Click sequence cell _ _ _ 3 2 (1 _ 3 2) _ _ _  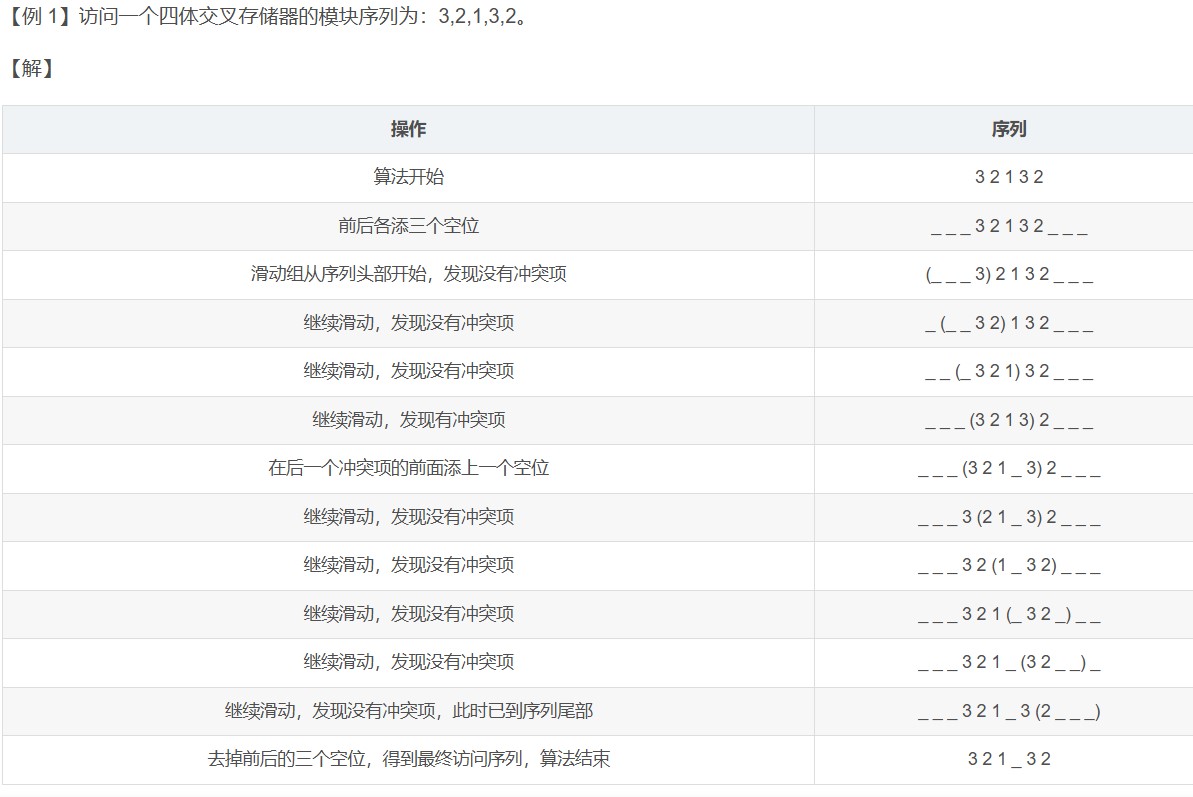point(1008,566)
